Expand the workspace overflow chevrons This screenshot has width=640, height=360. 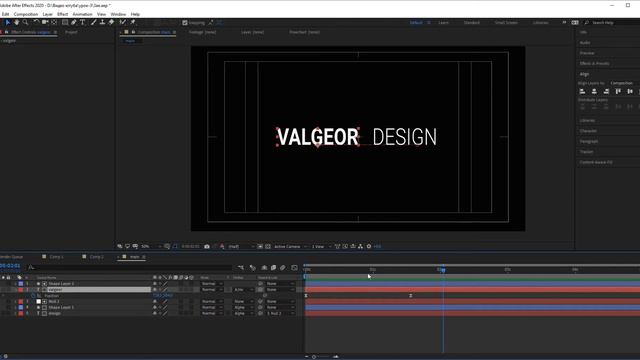pos(564,23)
